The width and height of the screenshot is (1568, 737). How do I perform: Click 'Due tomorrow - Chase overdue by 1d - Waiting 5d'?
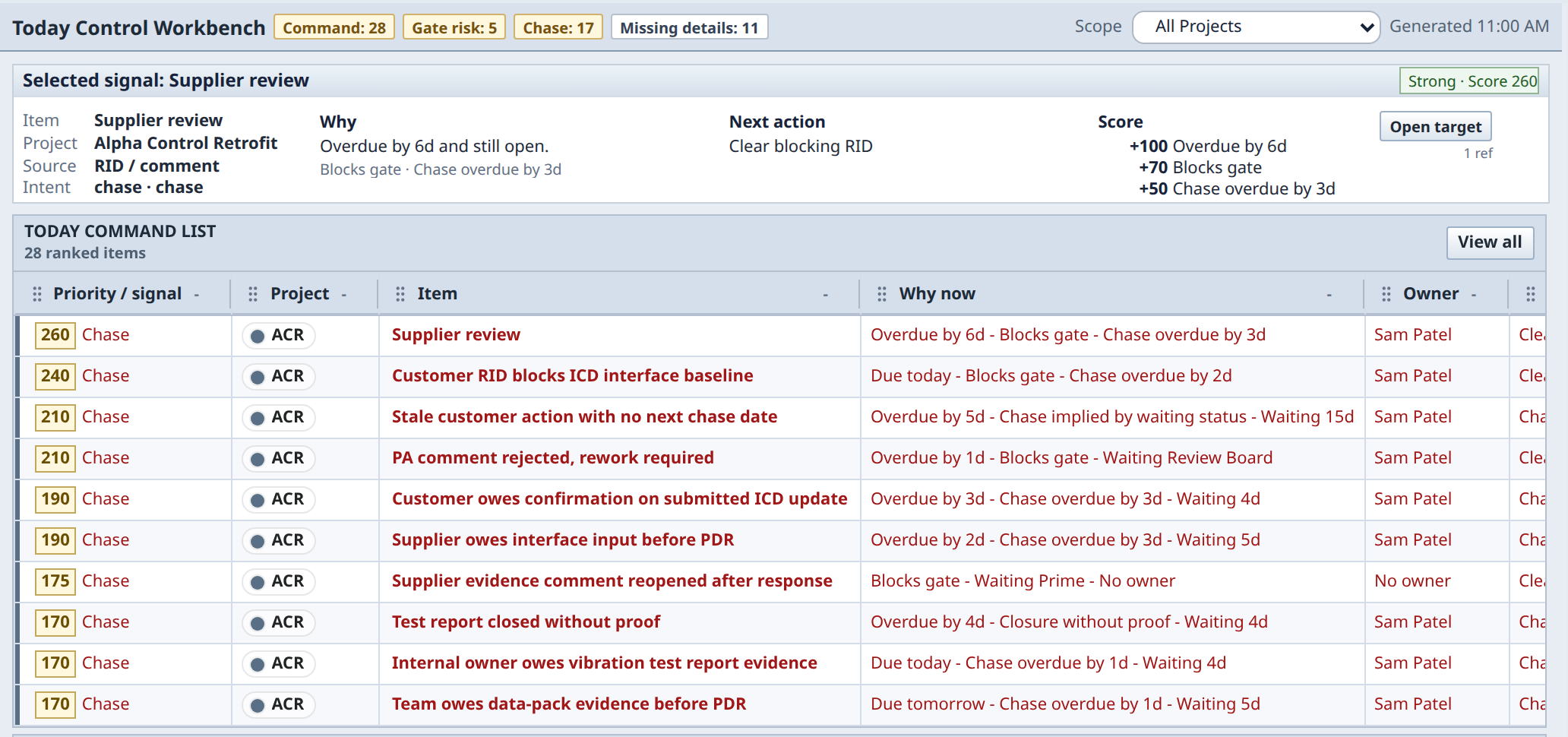[1065, 704]
